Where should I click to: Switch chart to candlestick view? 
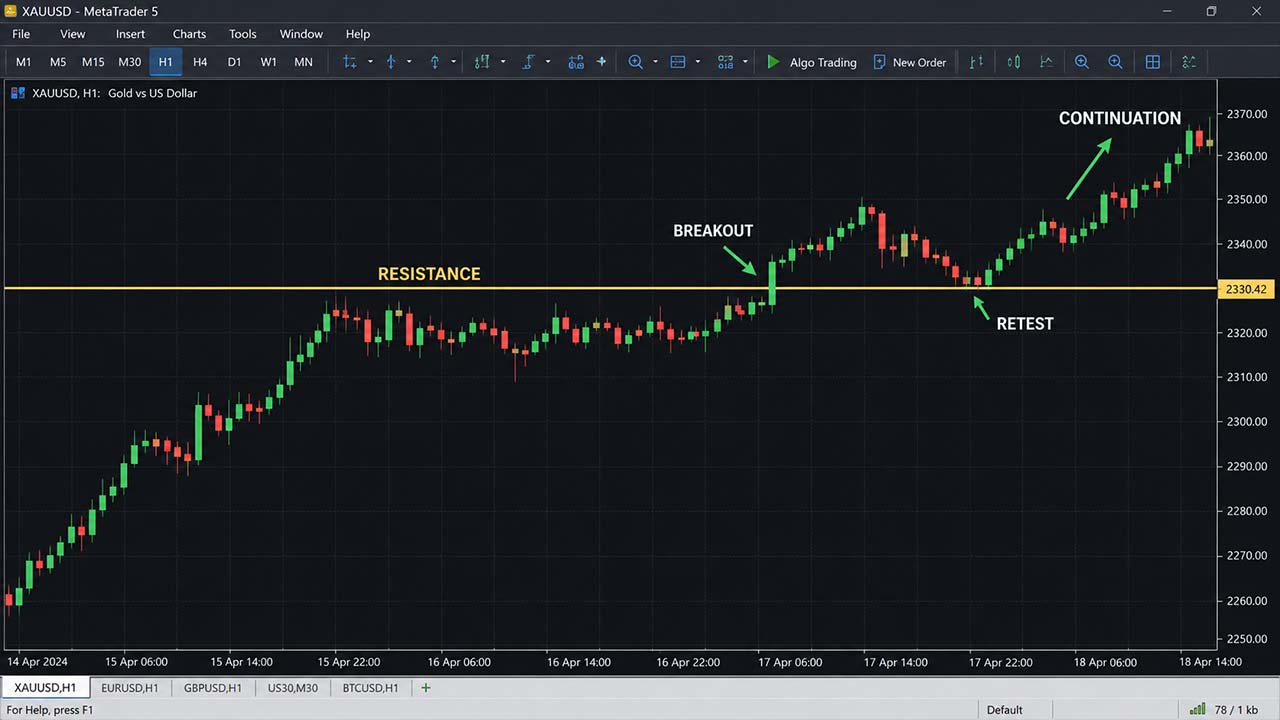(1014, 62)
